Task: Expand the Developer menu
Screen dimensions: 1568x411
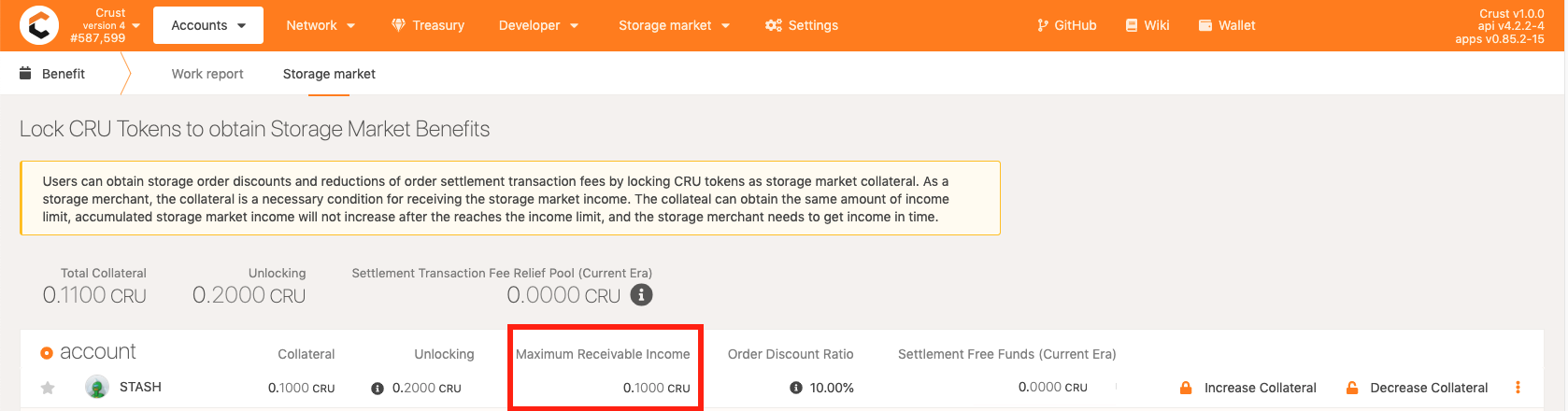Action: 538,25
